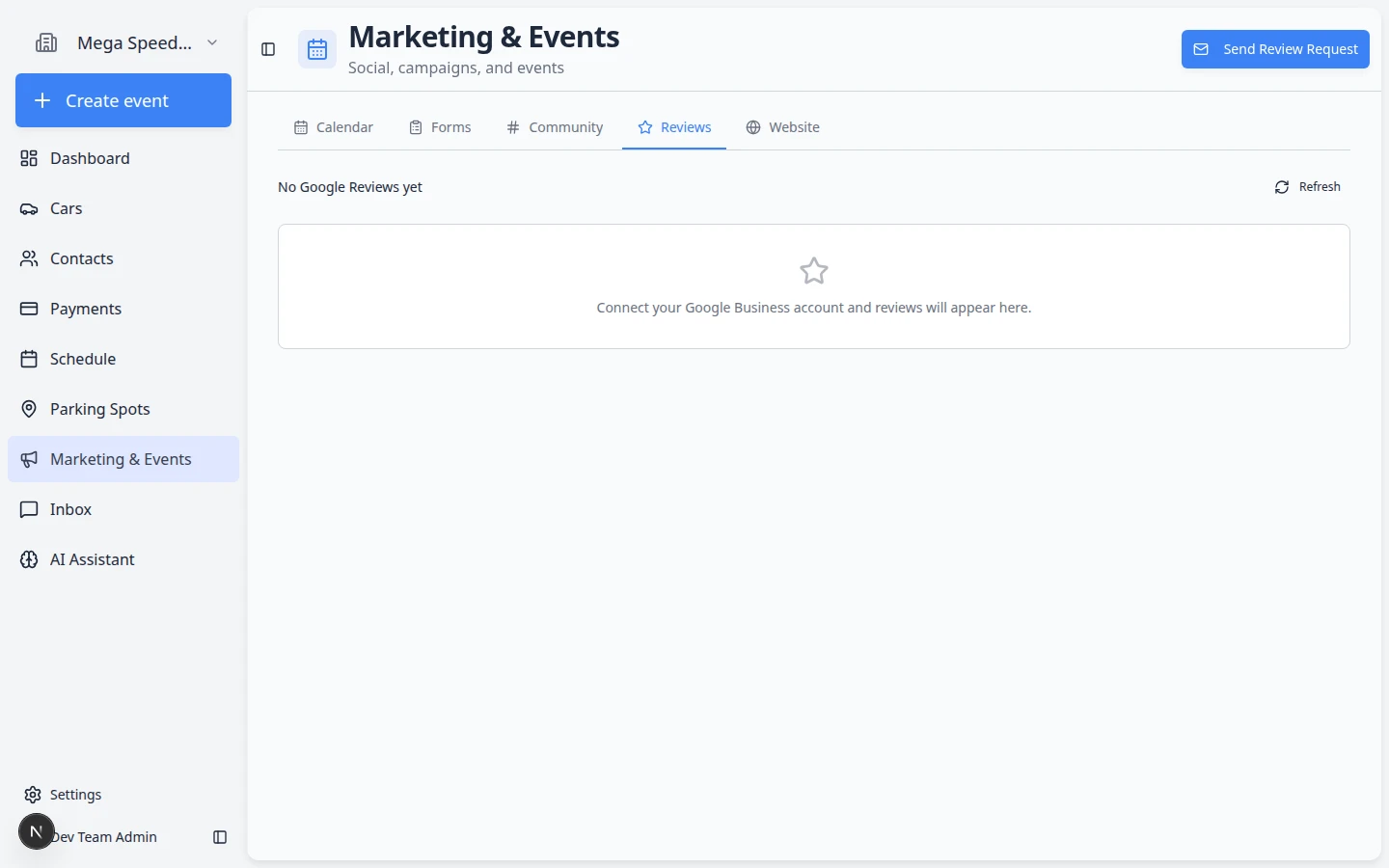Viewport: 1389px width, 868px height.
Task: Click the Reviews star tab icon
Action: coord(645,127)
